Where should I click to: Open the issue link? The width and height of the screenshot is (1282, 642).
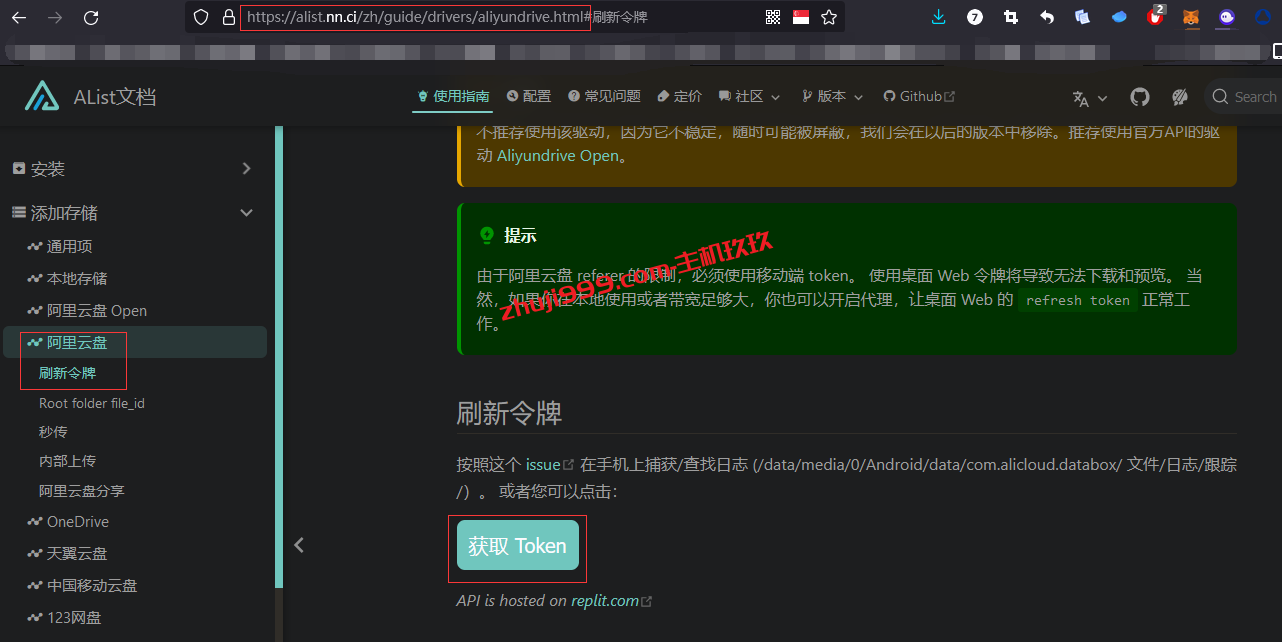click(x=550, y=465)
